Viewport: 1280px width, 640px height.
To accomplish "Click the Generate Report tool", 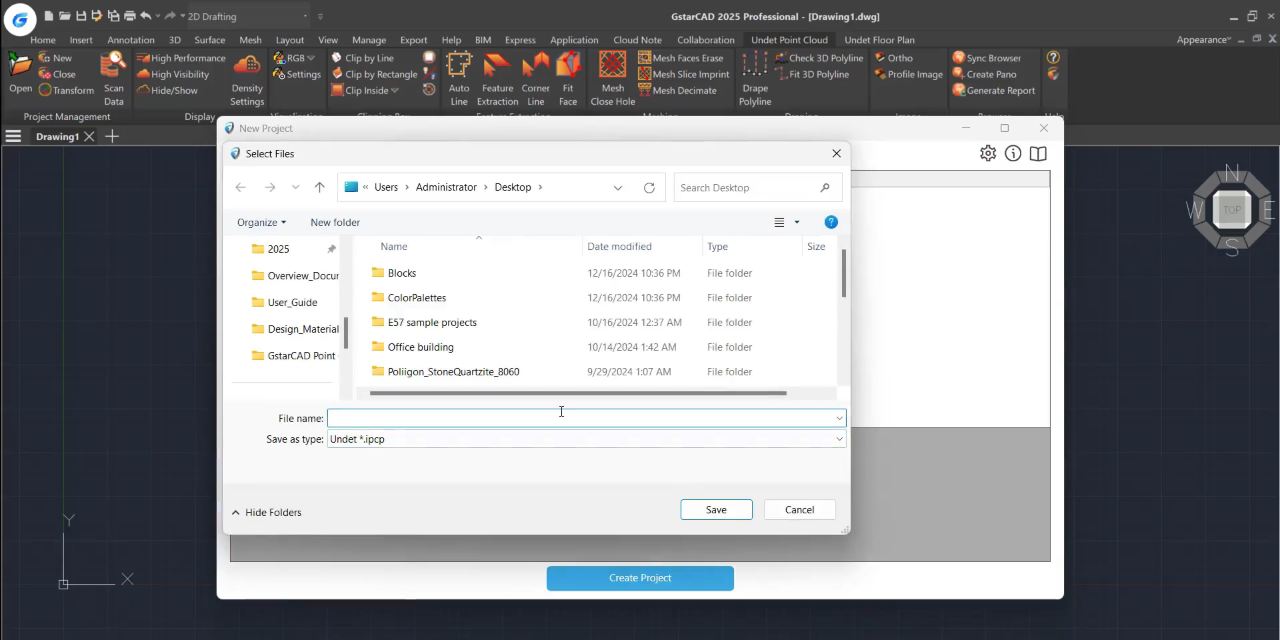I will click(994, 90).
